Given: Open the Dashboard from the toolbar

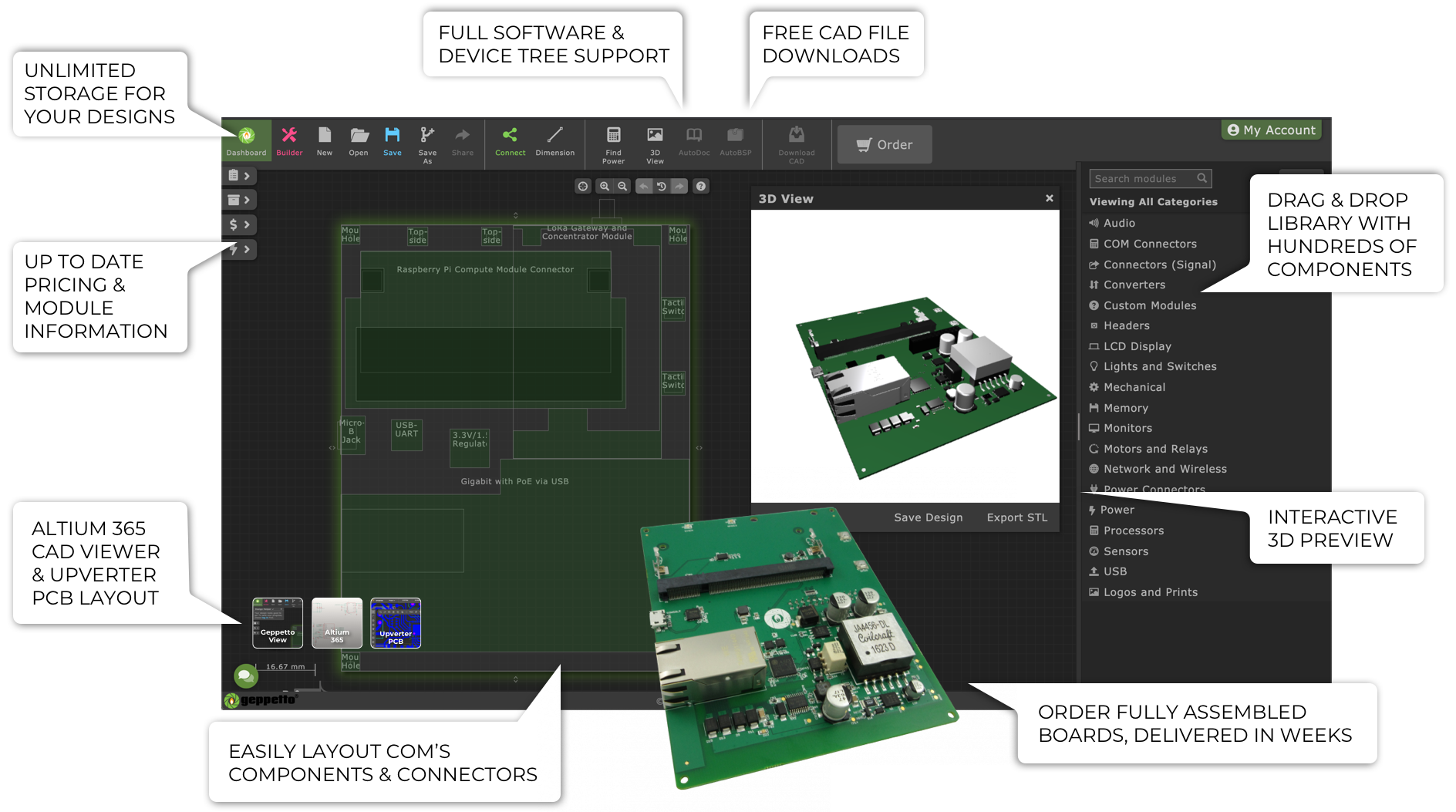Looking at the screenshot, I should [246, 141].
